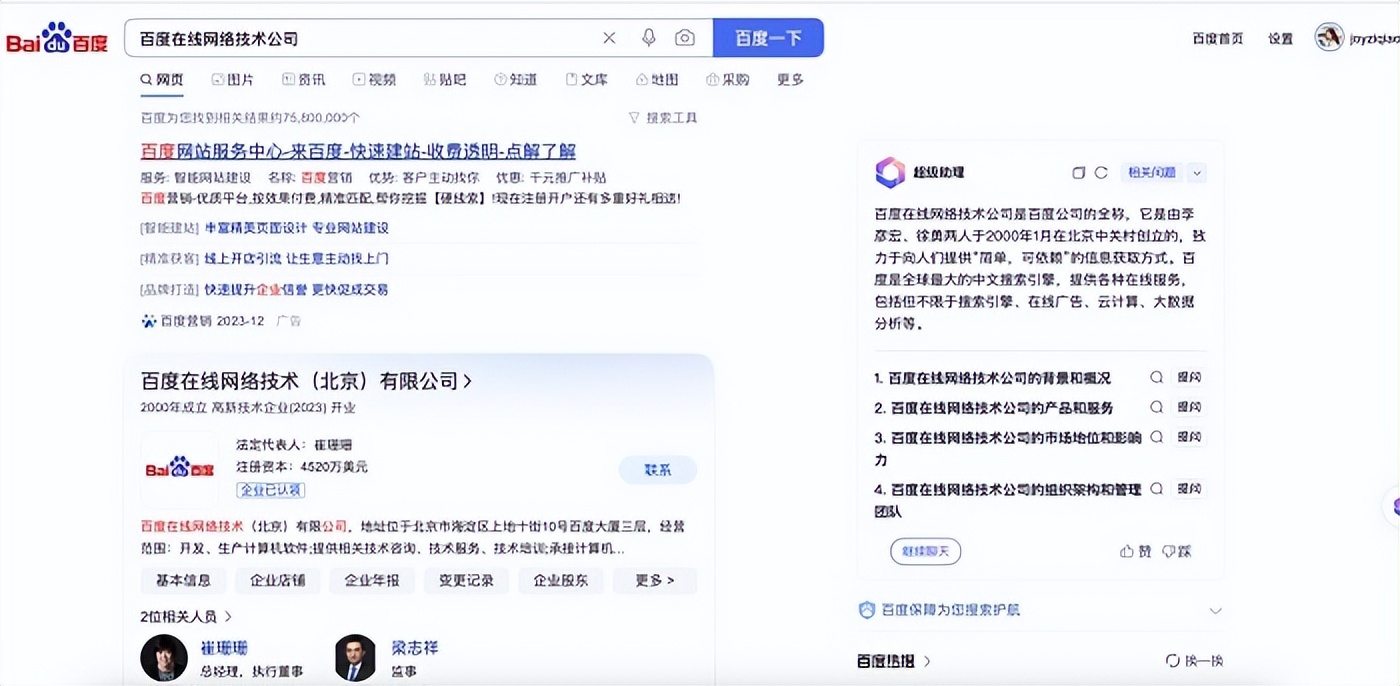1400x686 pixels.
Task: Expand 百度保障为您搜索护航 row chevron
Action: (x=1215, y=610)
